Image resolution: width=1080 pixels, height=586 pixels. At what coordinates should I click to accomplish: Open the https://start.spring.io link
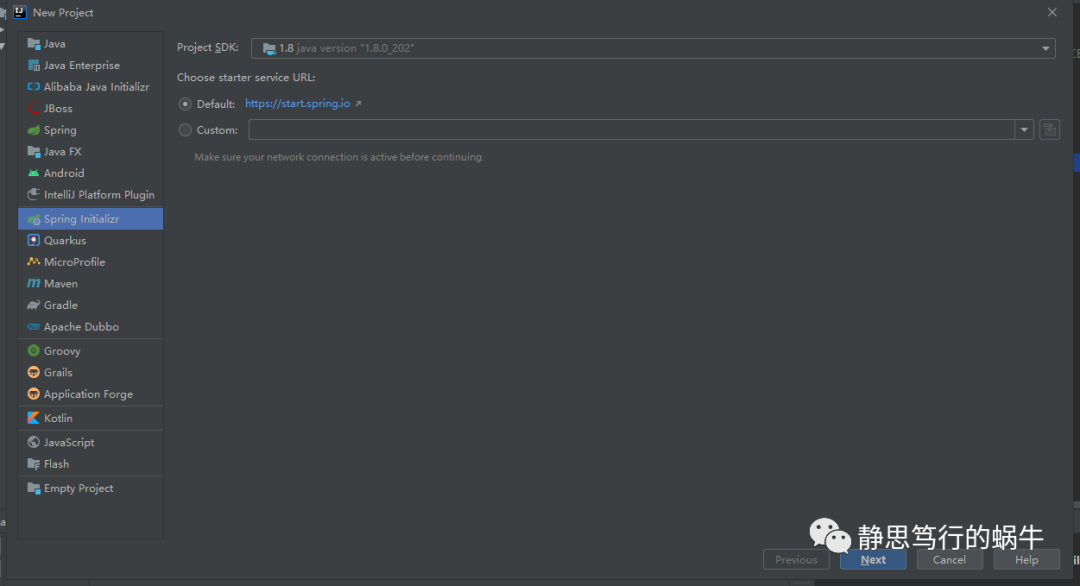pos(298,103)
